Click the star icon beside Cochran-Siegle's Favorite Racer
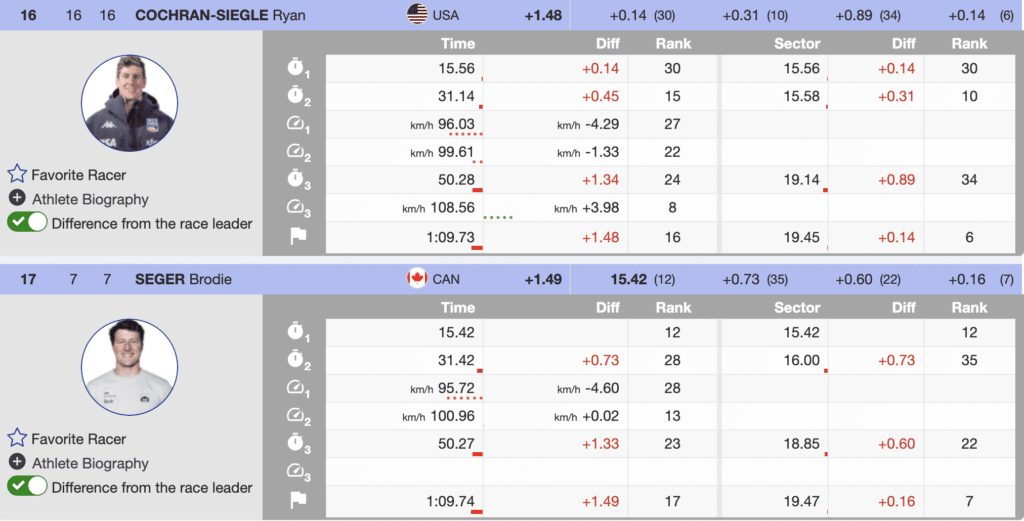Image resolution: width=1024 pixels, height=521 pixels. pyautogui.click(x=17, y=173)
